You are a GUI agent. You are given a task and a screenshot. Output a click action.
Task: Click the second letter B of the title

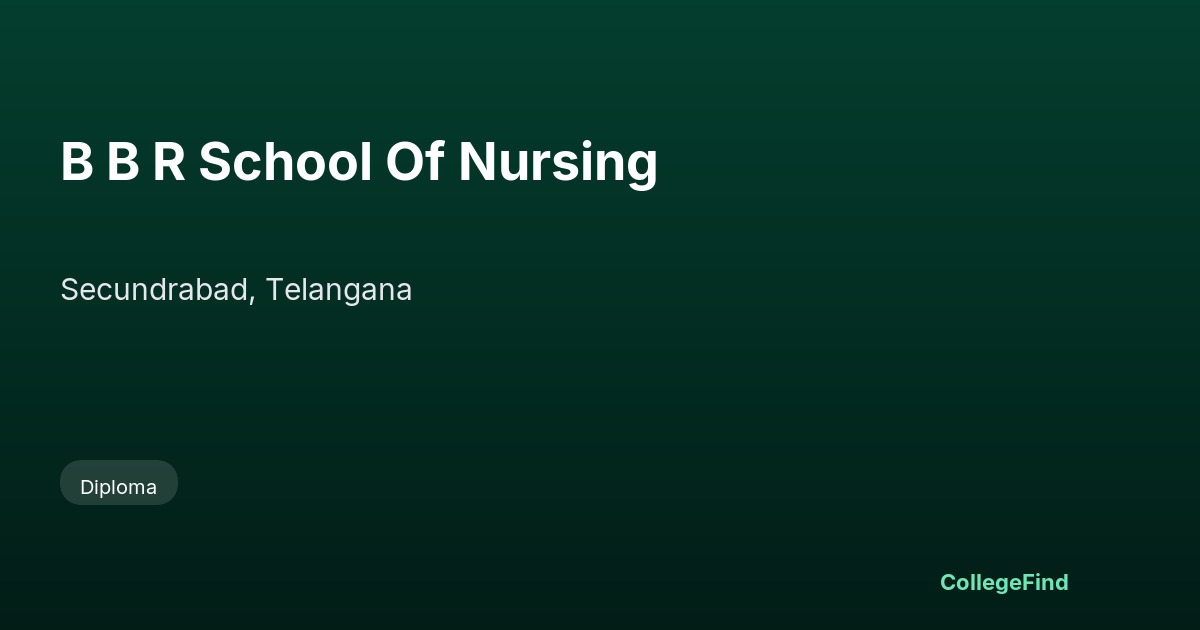(123, 162)
